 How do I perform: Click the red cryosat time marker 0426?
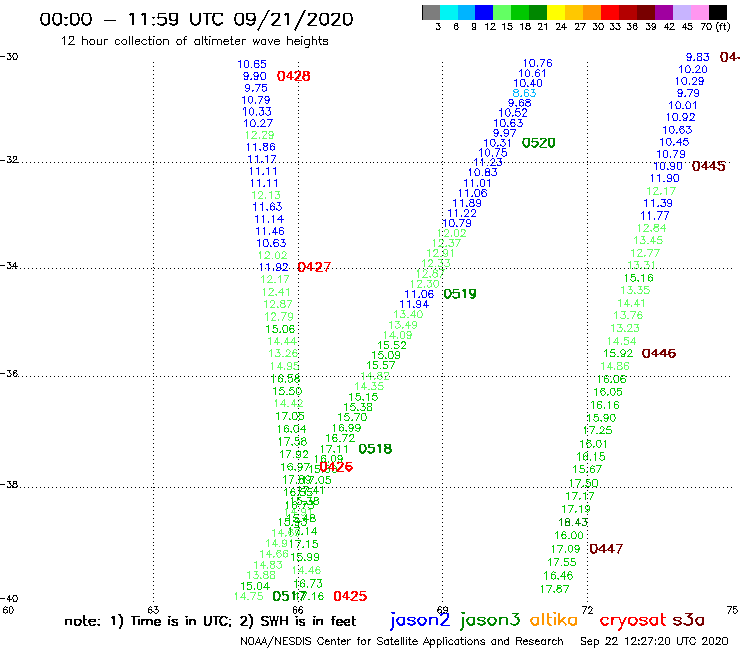click(x=336, y=467)
